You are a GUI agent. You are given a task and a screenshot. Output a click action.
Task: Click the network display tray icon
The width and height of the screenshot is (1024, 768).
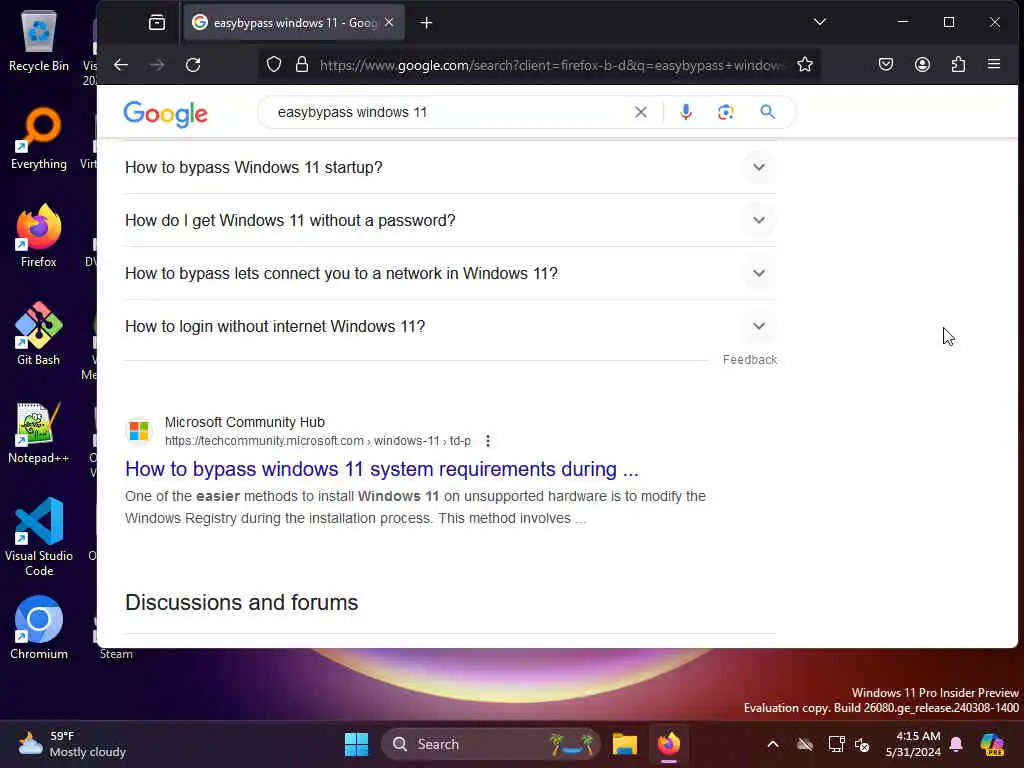point(836,744)
